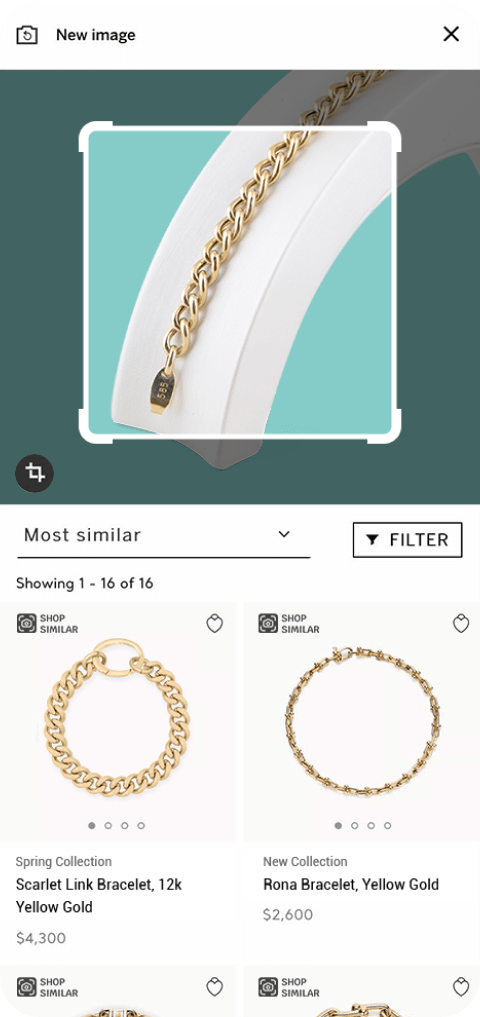
Task: Tap the New image camera icon
Action: [x=27, y=35]
